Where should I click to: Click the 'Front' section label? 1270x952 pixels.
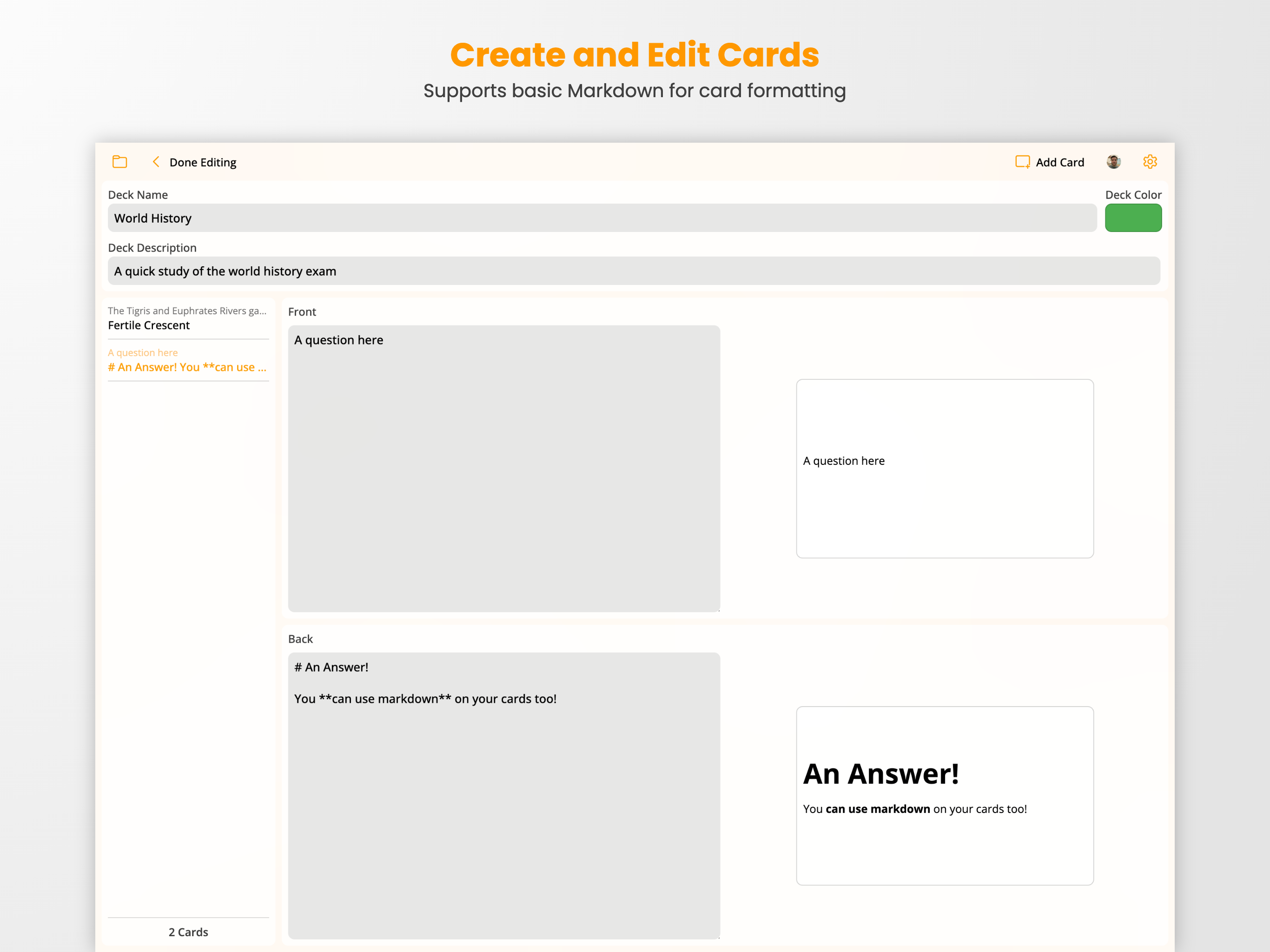(x=302, y=312)
